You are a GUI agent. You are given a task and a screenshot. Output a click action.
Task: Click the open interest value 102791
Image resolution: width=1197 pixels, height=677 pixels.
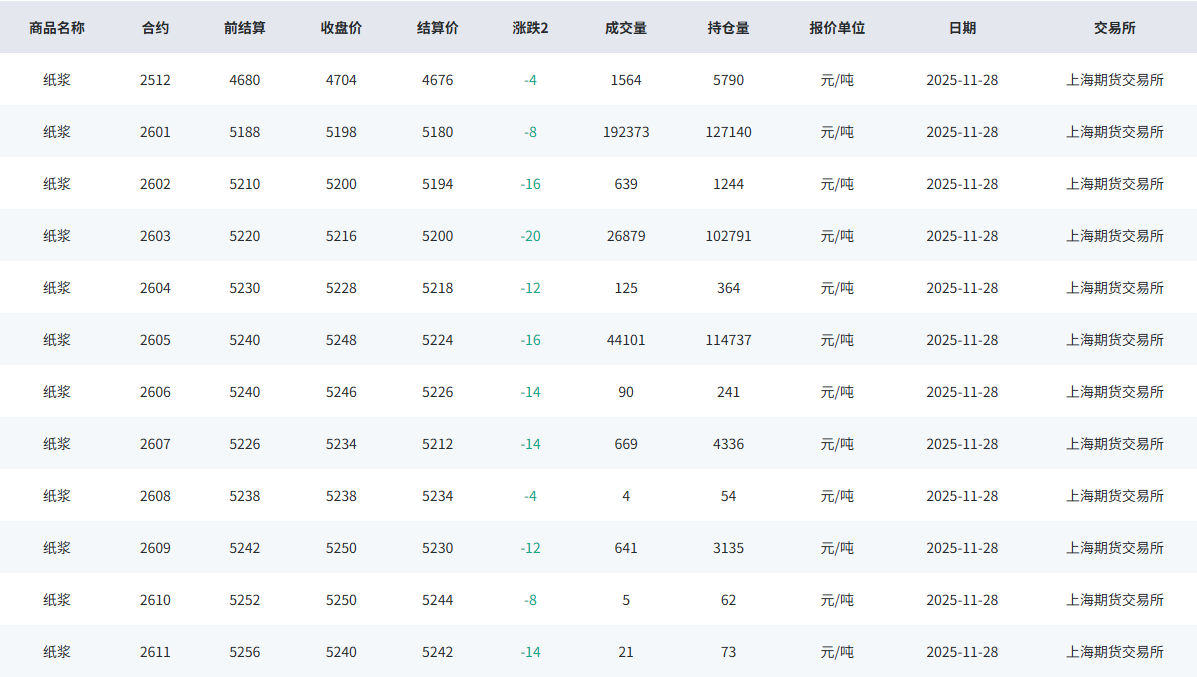click(x=728, y=236)
